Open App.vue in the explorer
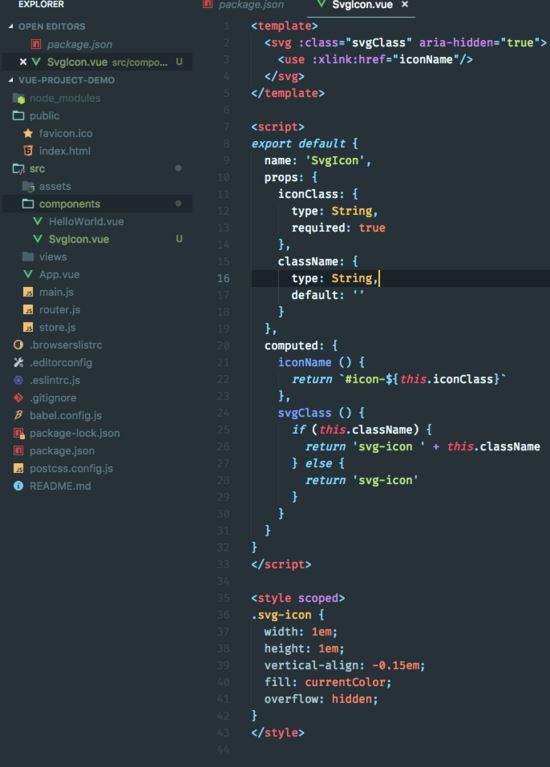 (59, 274)
